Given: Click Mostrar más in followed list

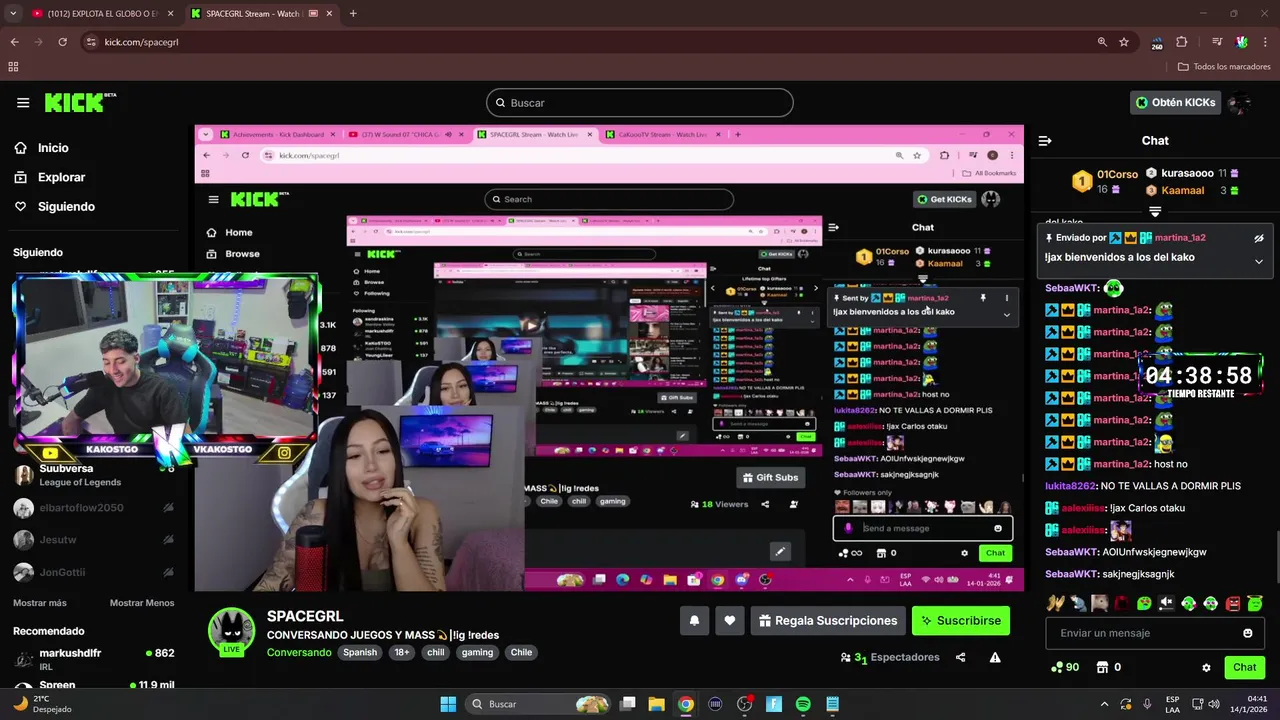Looking at the screenshot, I should click(40, 603).
